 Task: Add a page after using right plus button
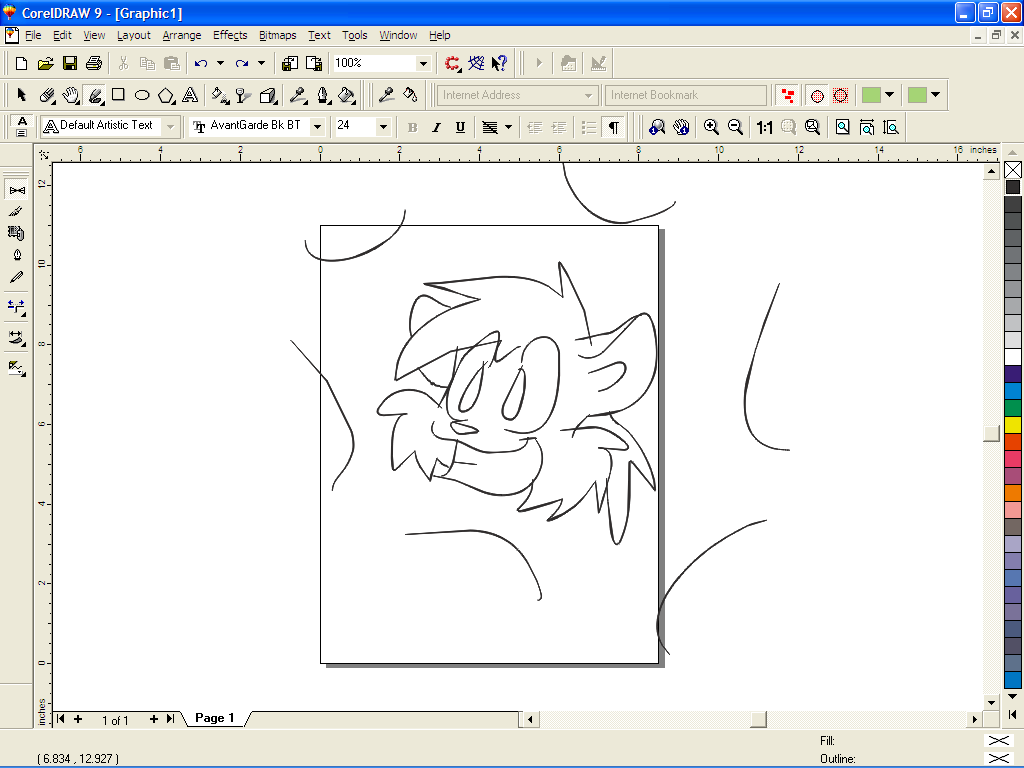pyautogui.click(x=153, y=719)
